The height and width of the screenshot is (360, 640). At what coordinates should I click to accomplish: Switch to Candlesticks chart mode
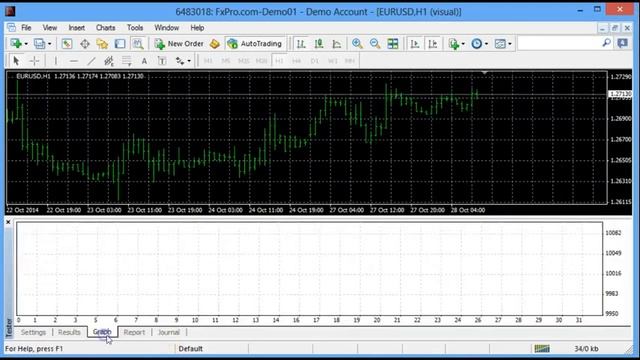319,44
